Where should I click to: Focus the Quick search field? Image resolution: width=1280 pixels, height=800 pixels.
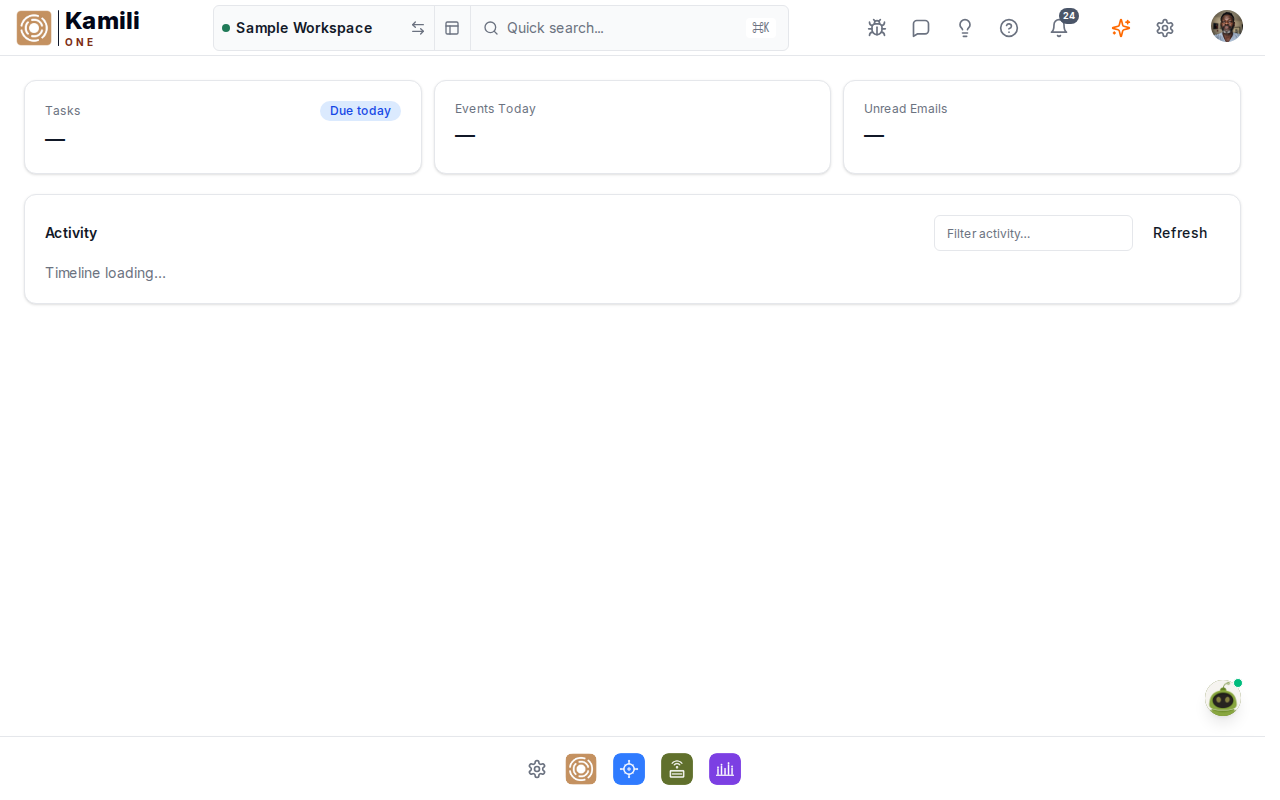click(629, 28)
